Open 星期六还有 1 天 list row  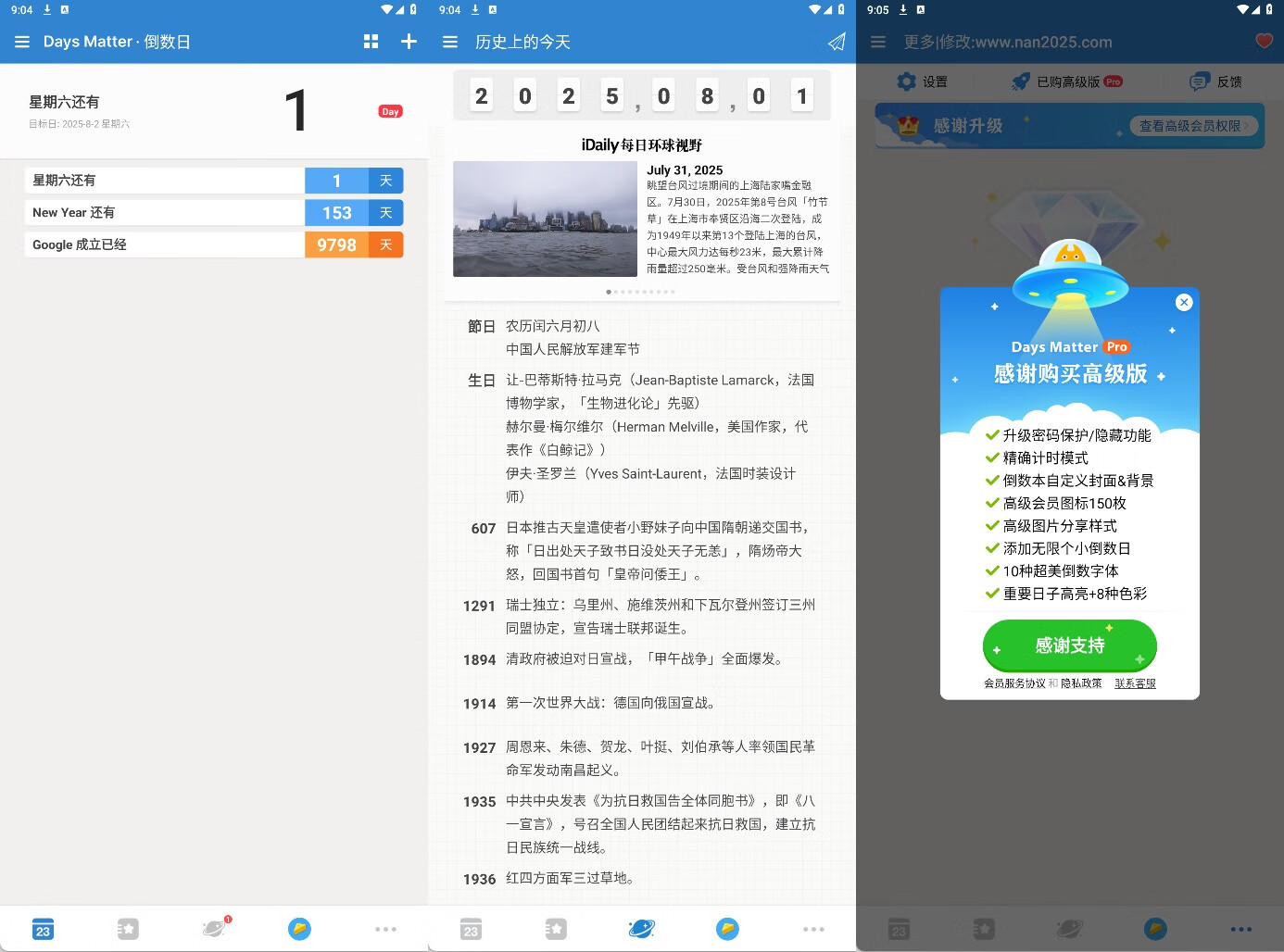[x=214, y=181]
